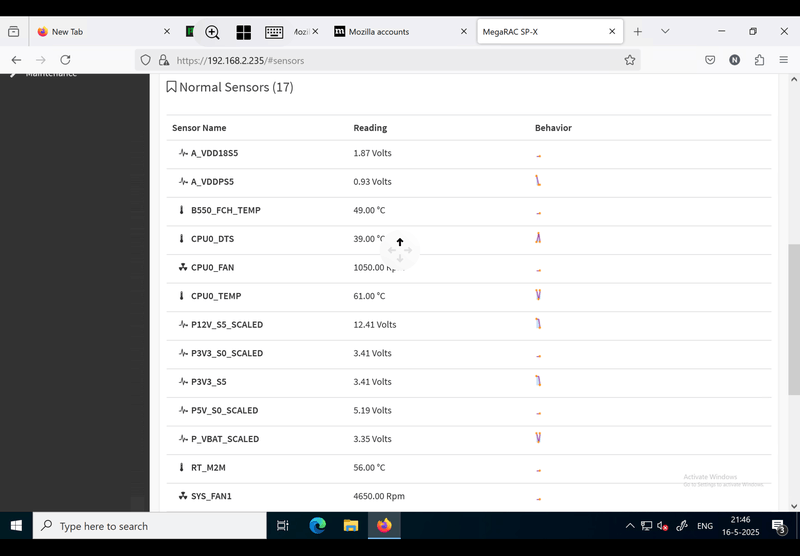The height and width of the screenshot is (556, 800).
Task: Close the New Tab tab
Action: 166,32
